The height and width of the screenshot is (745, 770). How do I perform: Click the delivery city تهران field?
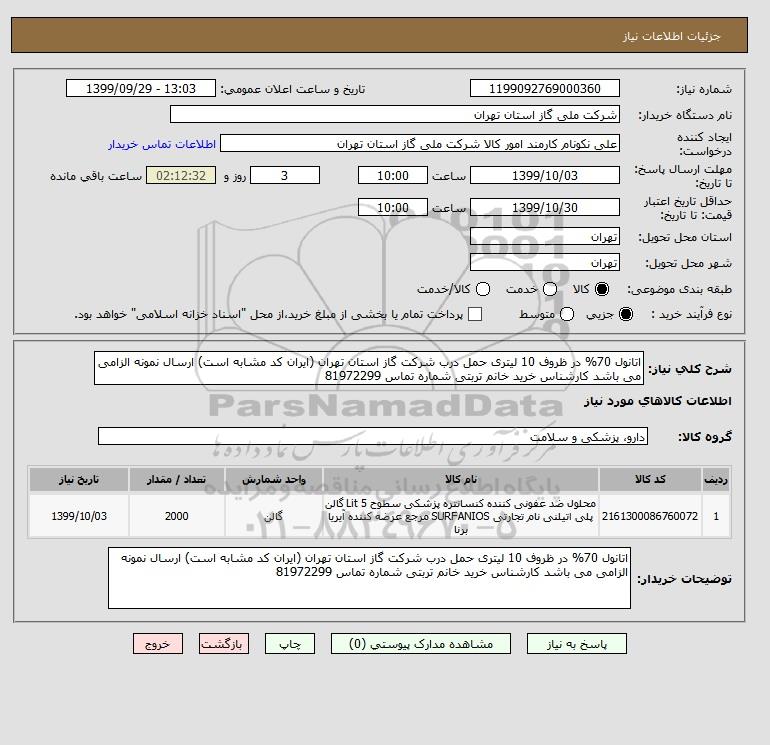coord(545,263)
